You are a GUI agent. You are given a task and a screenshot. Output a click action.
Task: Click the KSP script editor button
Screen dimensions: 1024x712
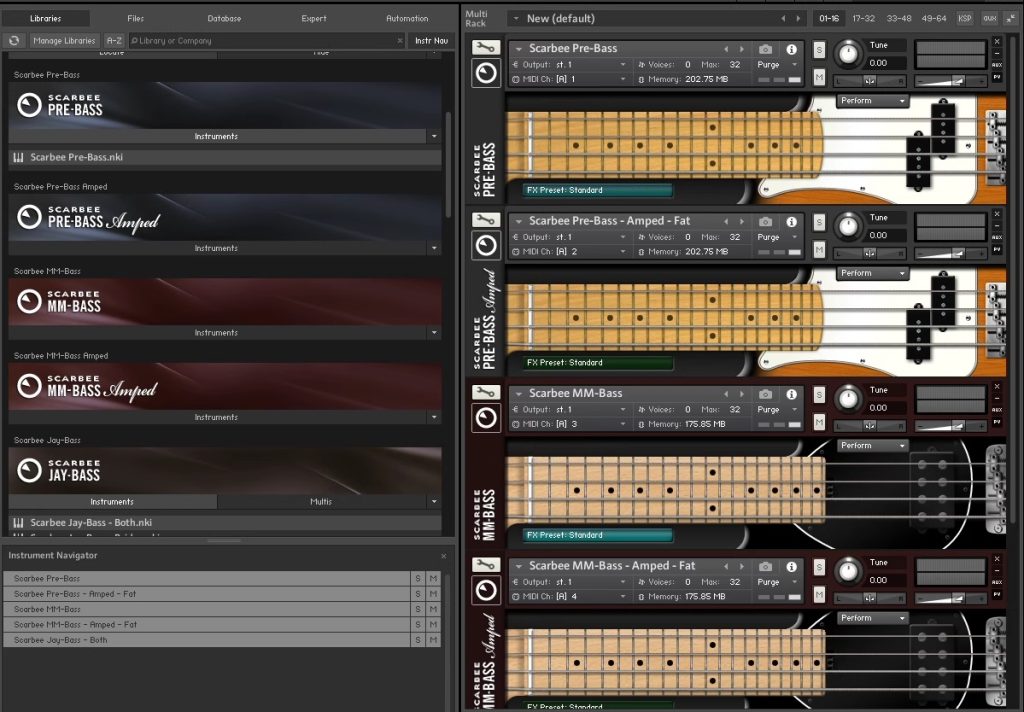pos(964,18)
